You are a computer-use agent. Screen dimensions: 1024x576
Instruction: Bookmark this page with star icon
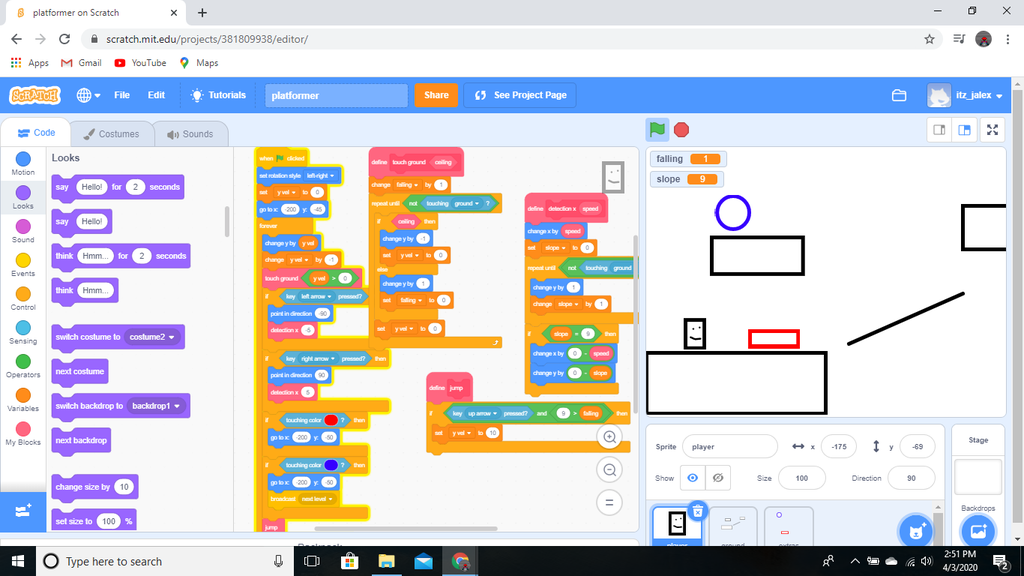pyautogui.click(x=929, y=39)
